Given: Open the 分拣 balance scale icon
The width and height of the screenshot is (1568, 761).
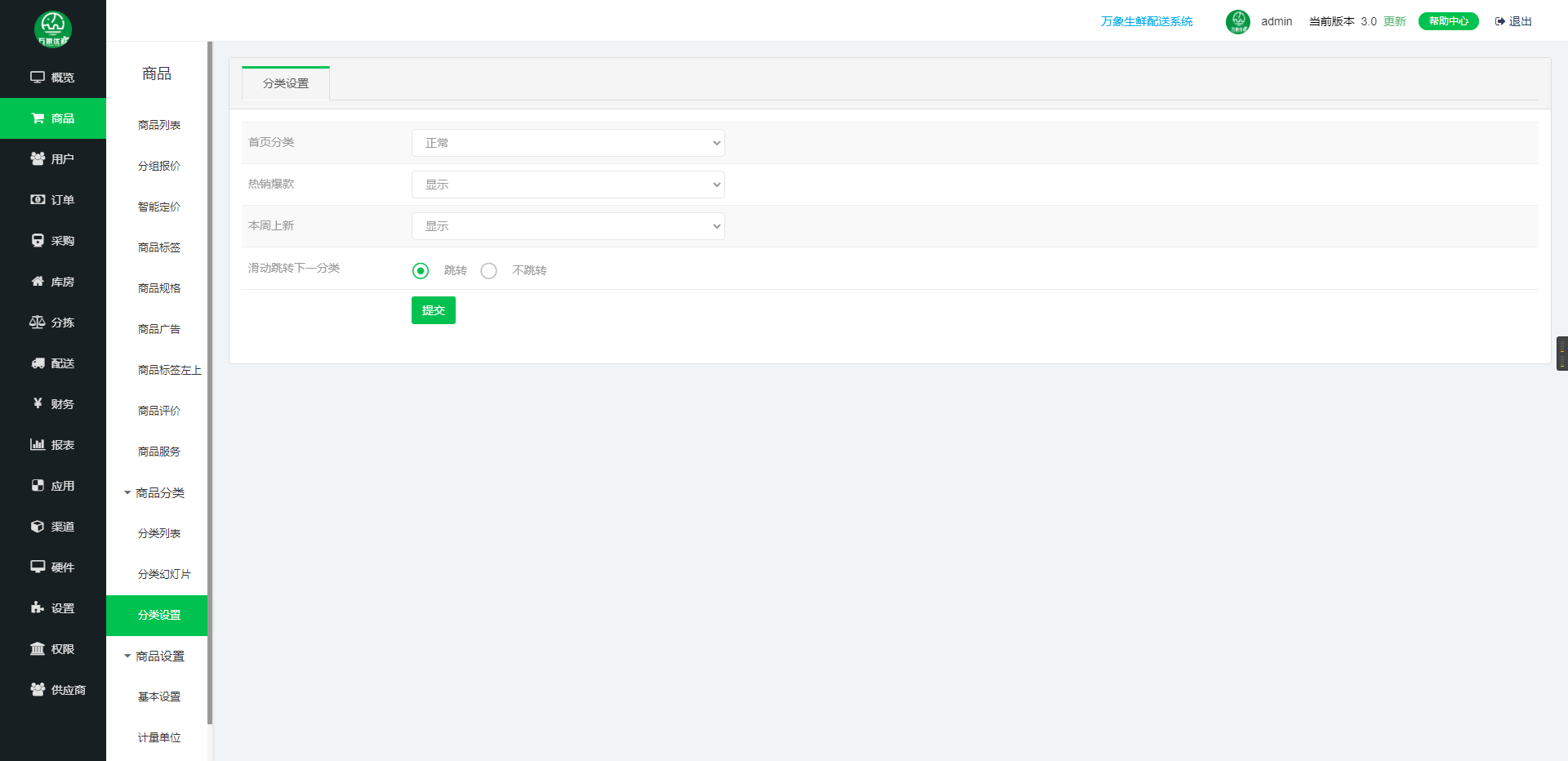Looking at the screenshot, I should [38, 322].
